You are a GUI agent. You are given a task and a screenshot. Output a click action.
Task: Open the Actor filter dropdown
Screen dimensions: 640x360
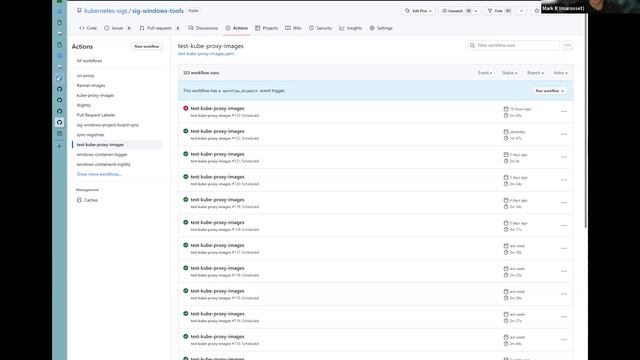(560, 73)
